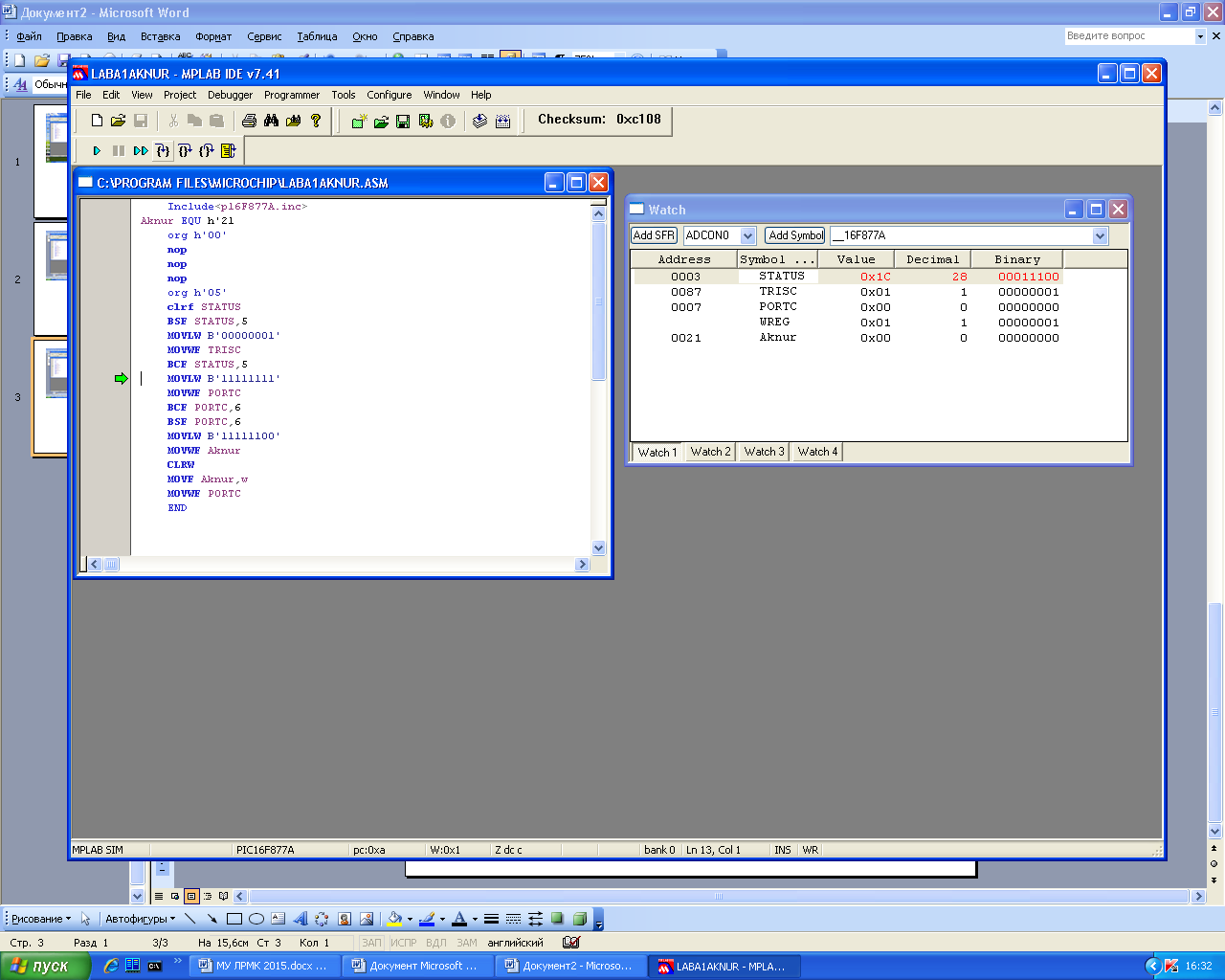Image resolution: width=1225 pixels, height=980 pixels.
Task: Click the Step Into debugger icon
Action: click(x=163, y=151)
